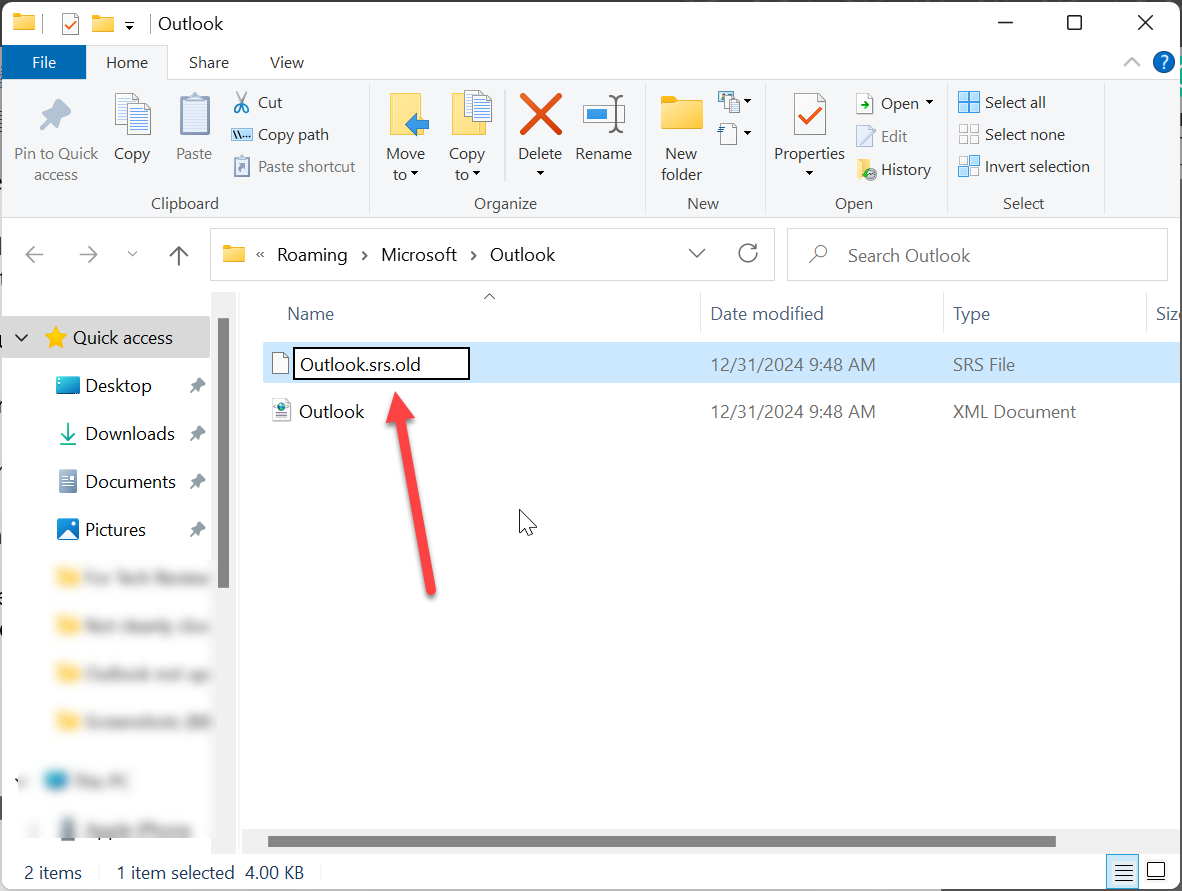Switch to Details view icon
This screenshot has height=891, width=1182.
[1123, 872]
